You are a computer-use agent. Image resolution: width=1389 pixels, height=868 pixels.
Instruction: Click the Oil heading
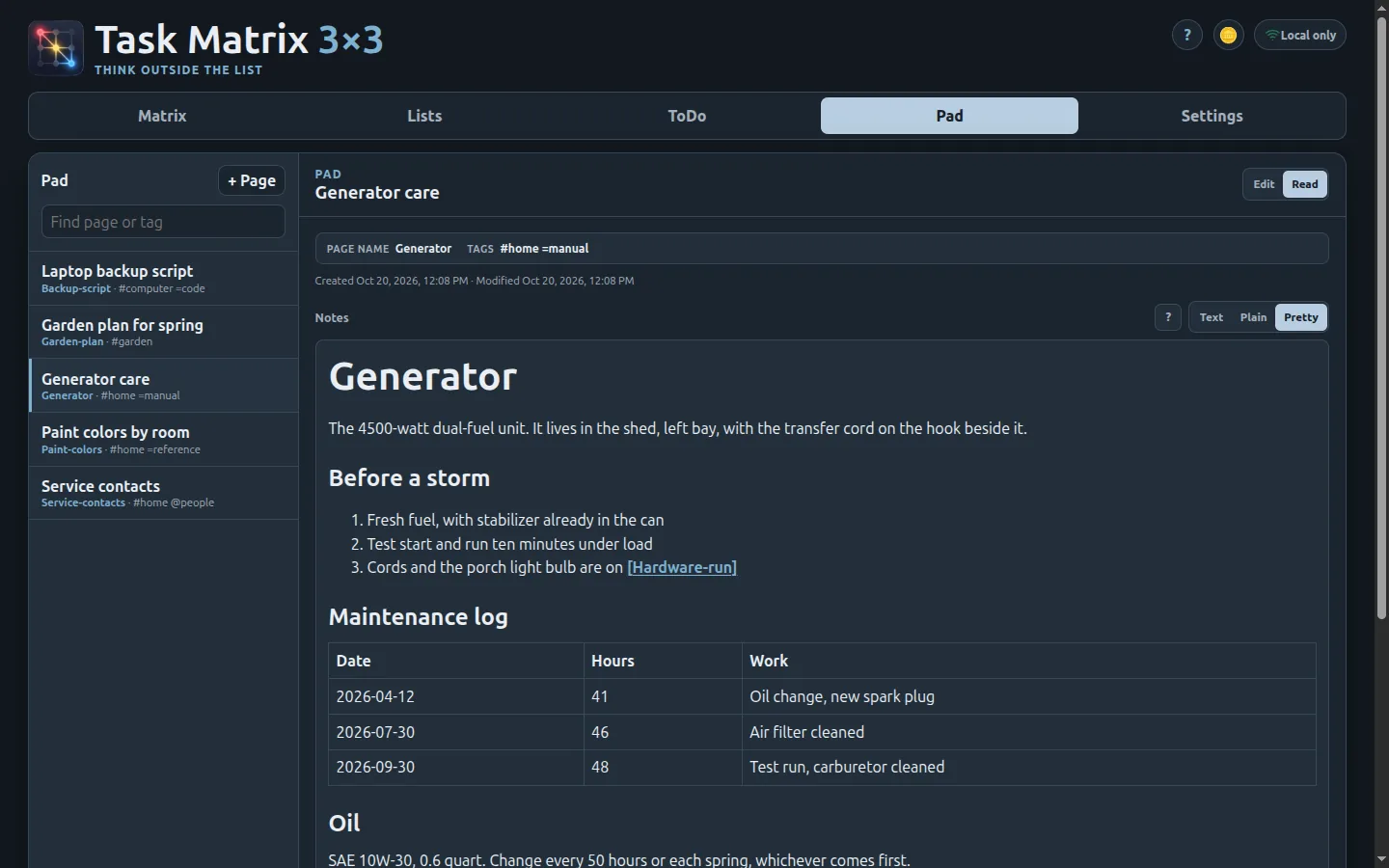pyautogui.click(x=344, y=823)
